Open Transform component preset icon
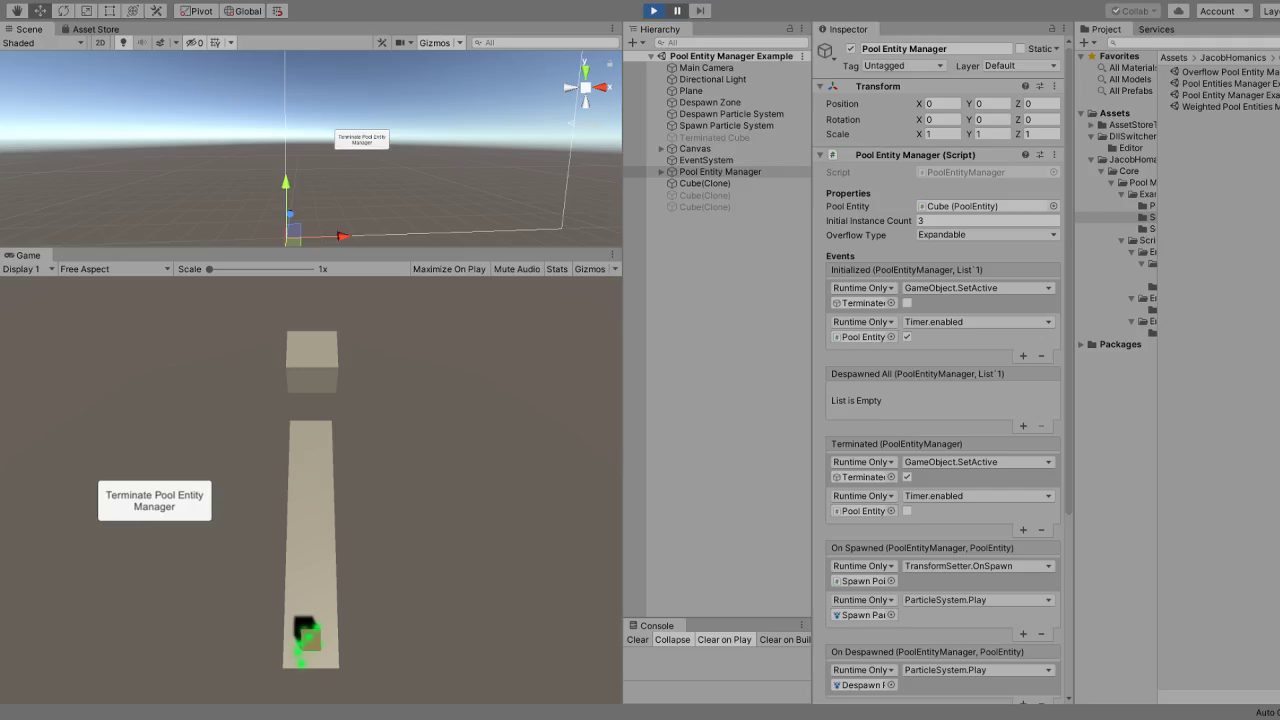1280x720 pixels. pyautogui.click(x=1040, y=86)
